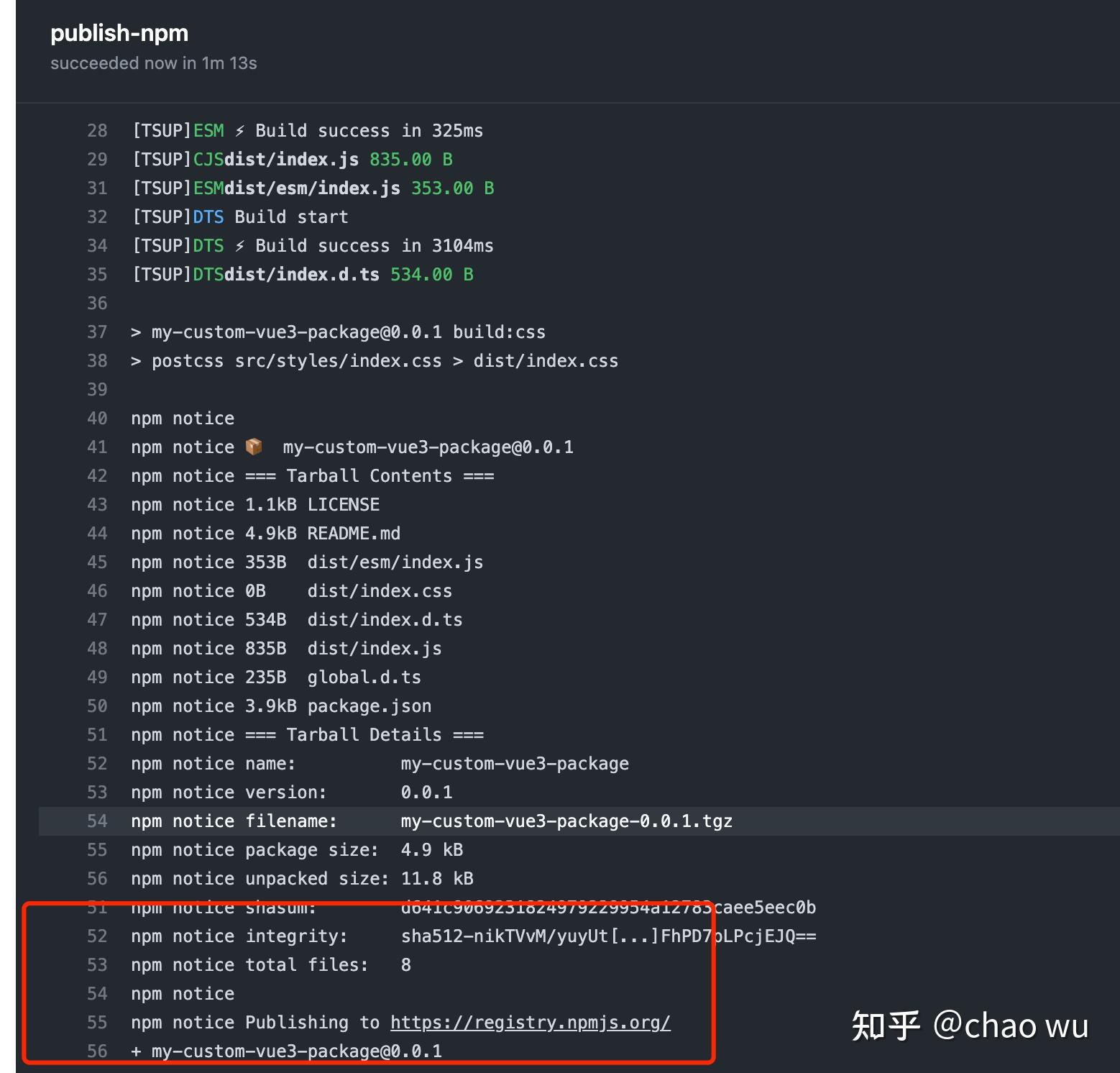Select line number beside 'package size' line
Viewport: 1120px width, 1073px height.
click(97, 850)
